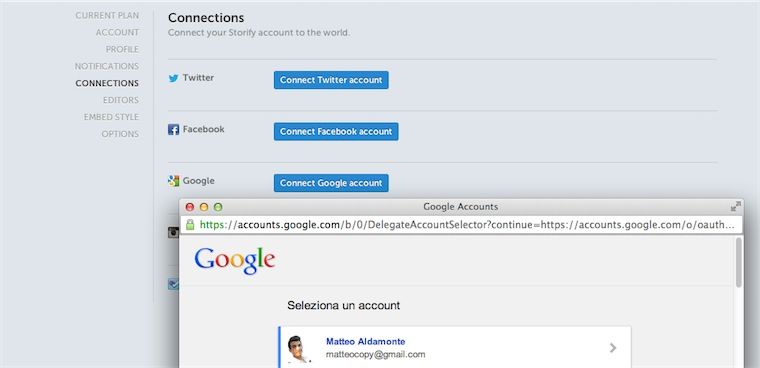Click the Connections page heading
Screen dimensions: 760x368
(206, 18)
